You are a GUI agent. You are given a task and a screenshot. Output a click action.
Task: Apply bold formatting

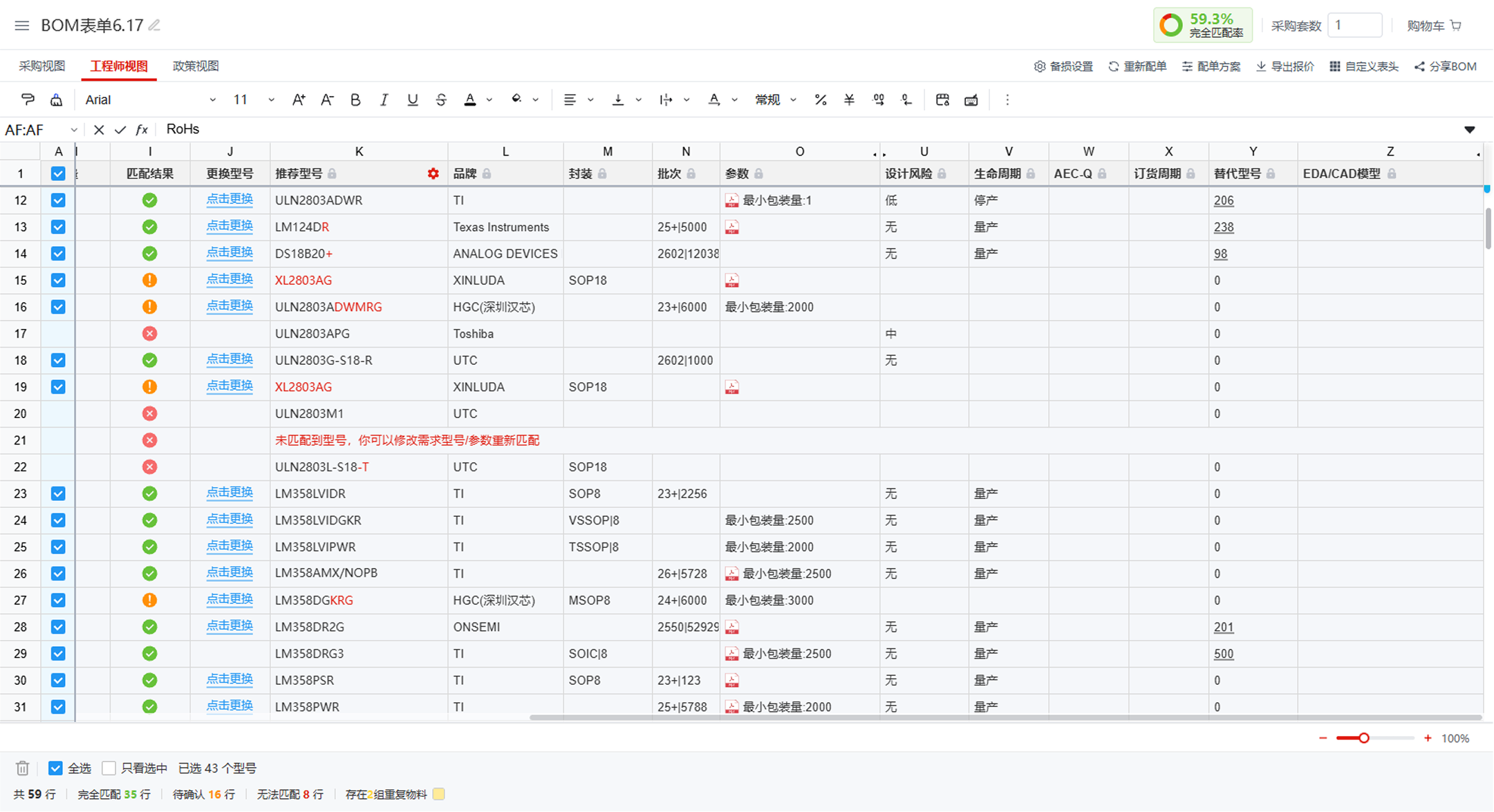pos(355,100)
